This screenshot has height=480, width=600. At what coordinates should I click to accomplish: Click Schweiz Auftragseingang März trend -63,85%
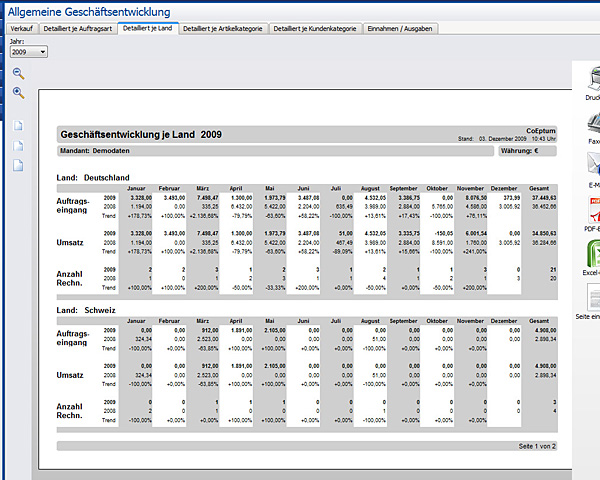(x=208, y=348)
